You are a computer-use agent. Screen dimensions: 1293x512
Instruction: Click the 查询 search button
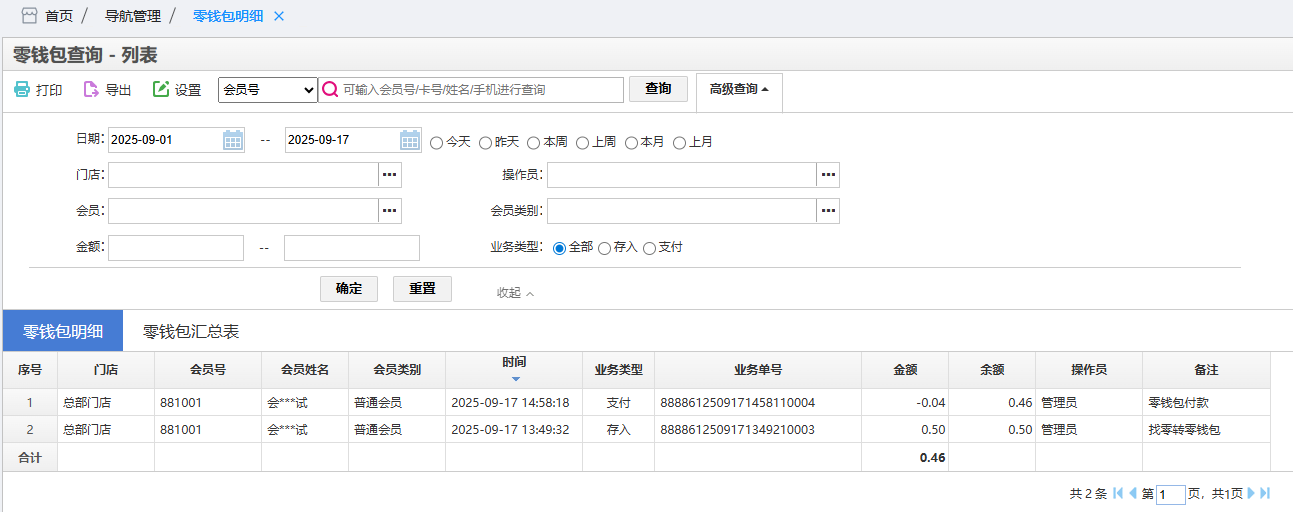tap(658, 89)
